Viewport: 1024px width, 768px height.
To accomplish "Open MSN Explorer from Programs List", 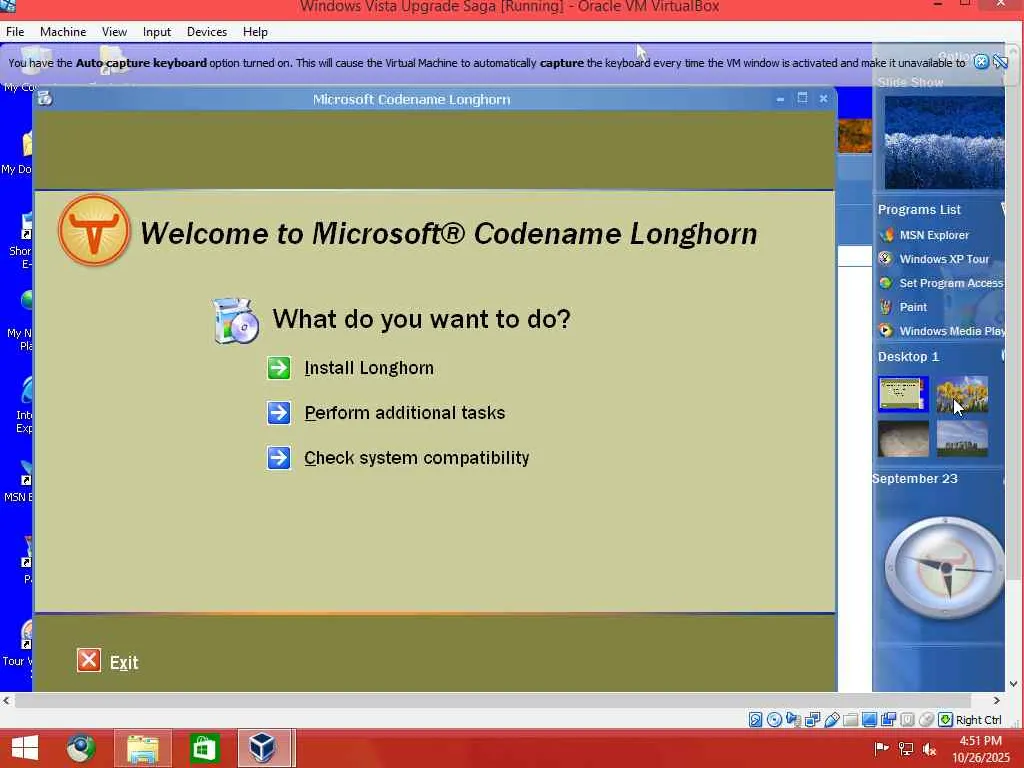I will [x=935, y=235].
